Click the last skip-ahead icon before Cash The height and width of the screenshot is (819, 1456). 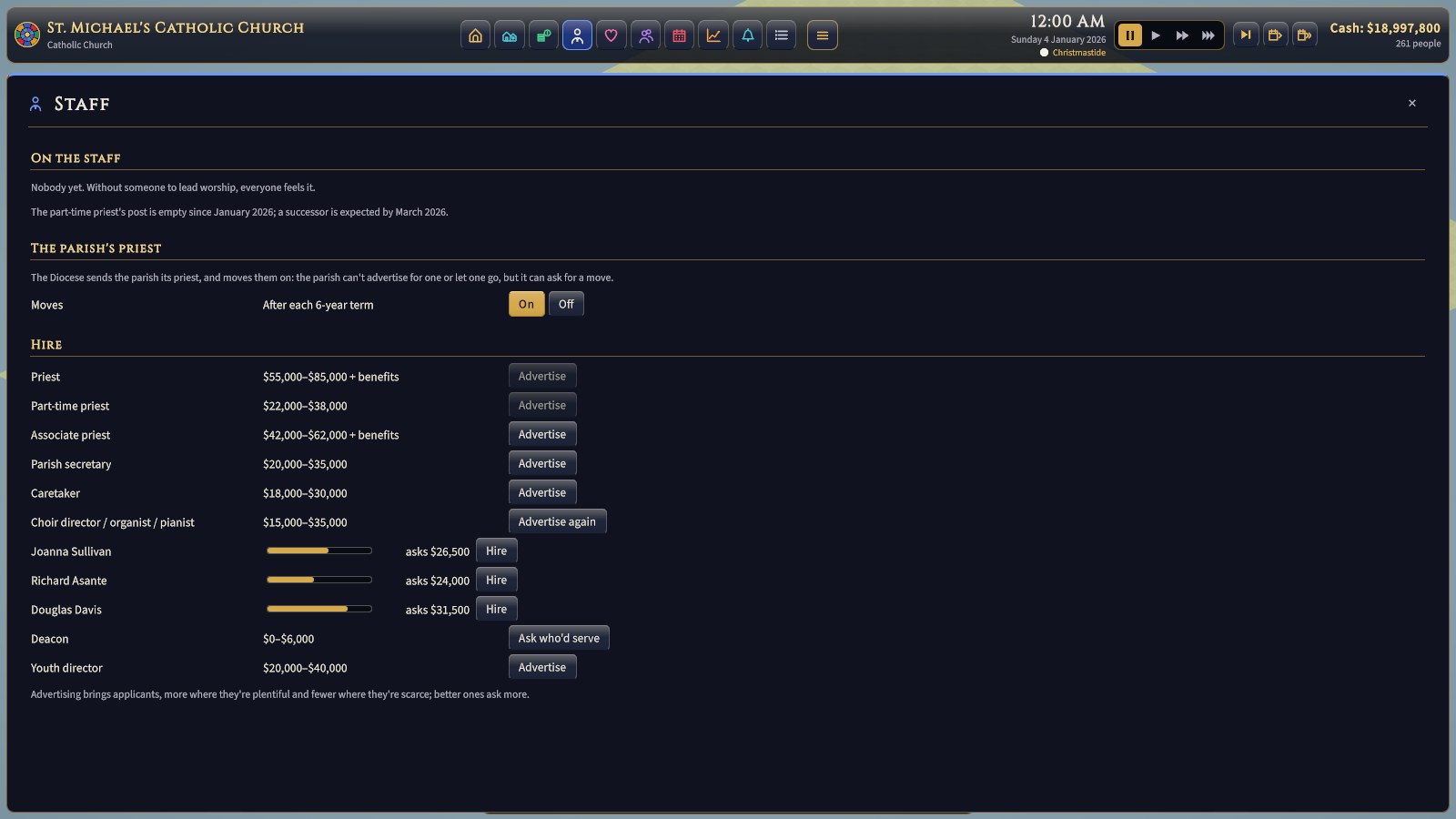coord(1304,35)
